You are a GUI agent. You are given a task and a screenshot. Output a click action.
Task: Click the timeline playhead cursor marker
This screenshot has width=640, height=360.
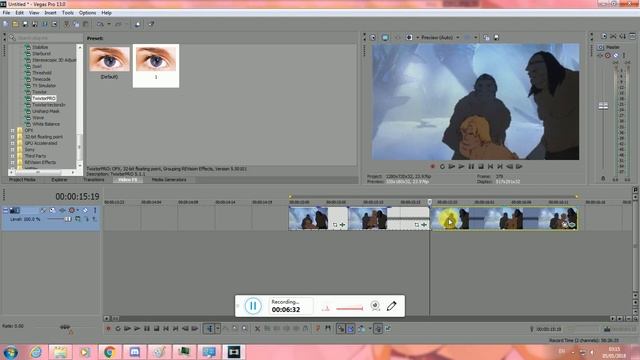coord(429,202)
